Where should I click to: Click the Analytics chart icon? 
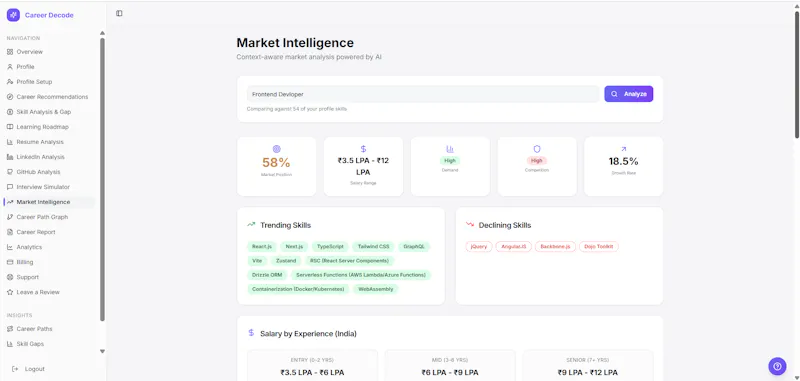[x=10, y=247]
